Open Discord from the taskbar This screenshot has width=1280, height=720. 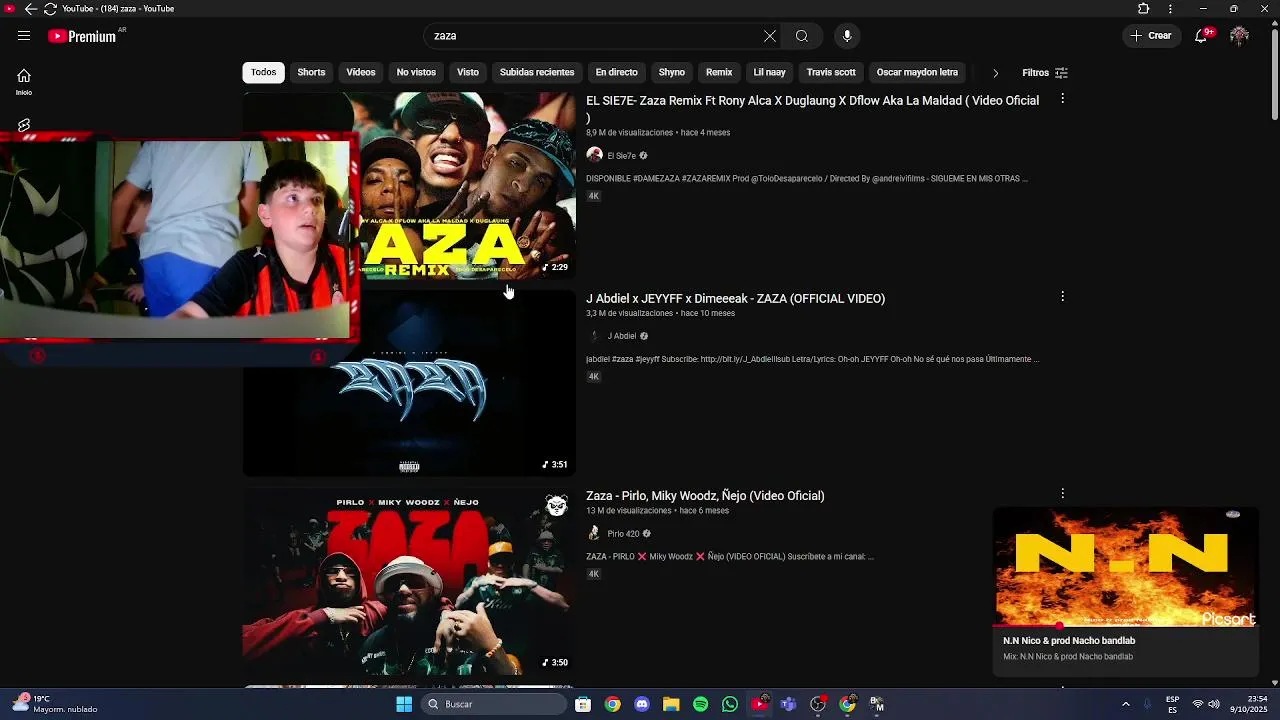(x=642, y=704)
